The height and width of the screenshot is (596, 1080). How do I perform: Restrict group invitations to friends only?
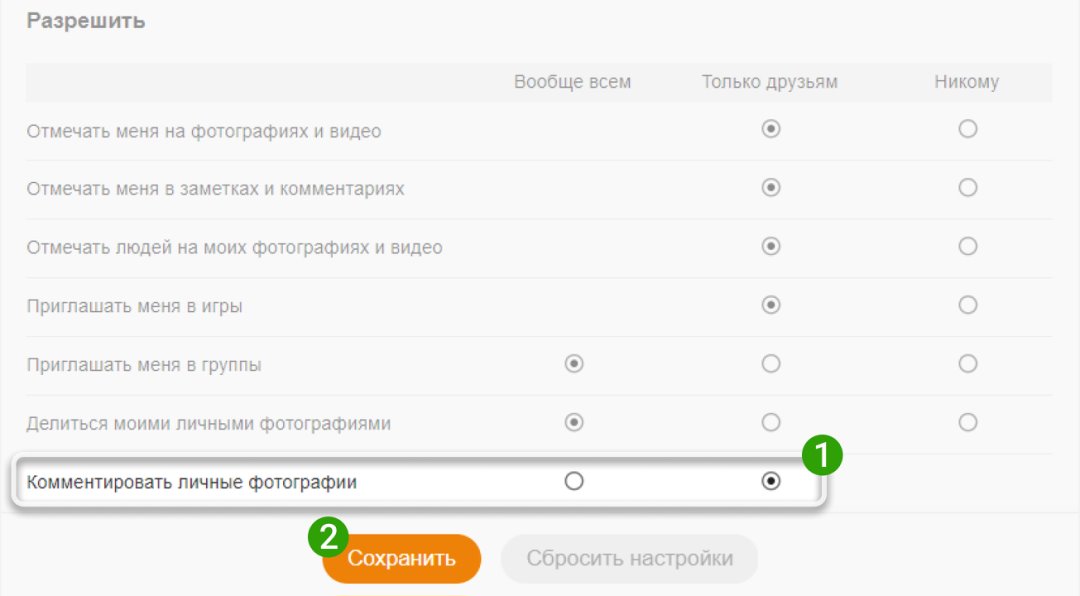point(770,364)
